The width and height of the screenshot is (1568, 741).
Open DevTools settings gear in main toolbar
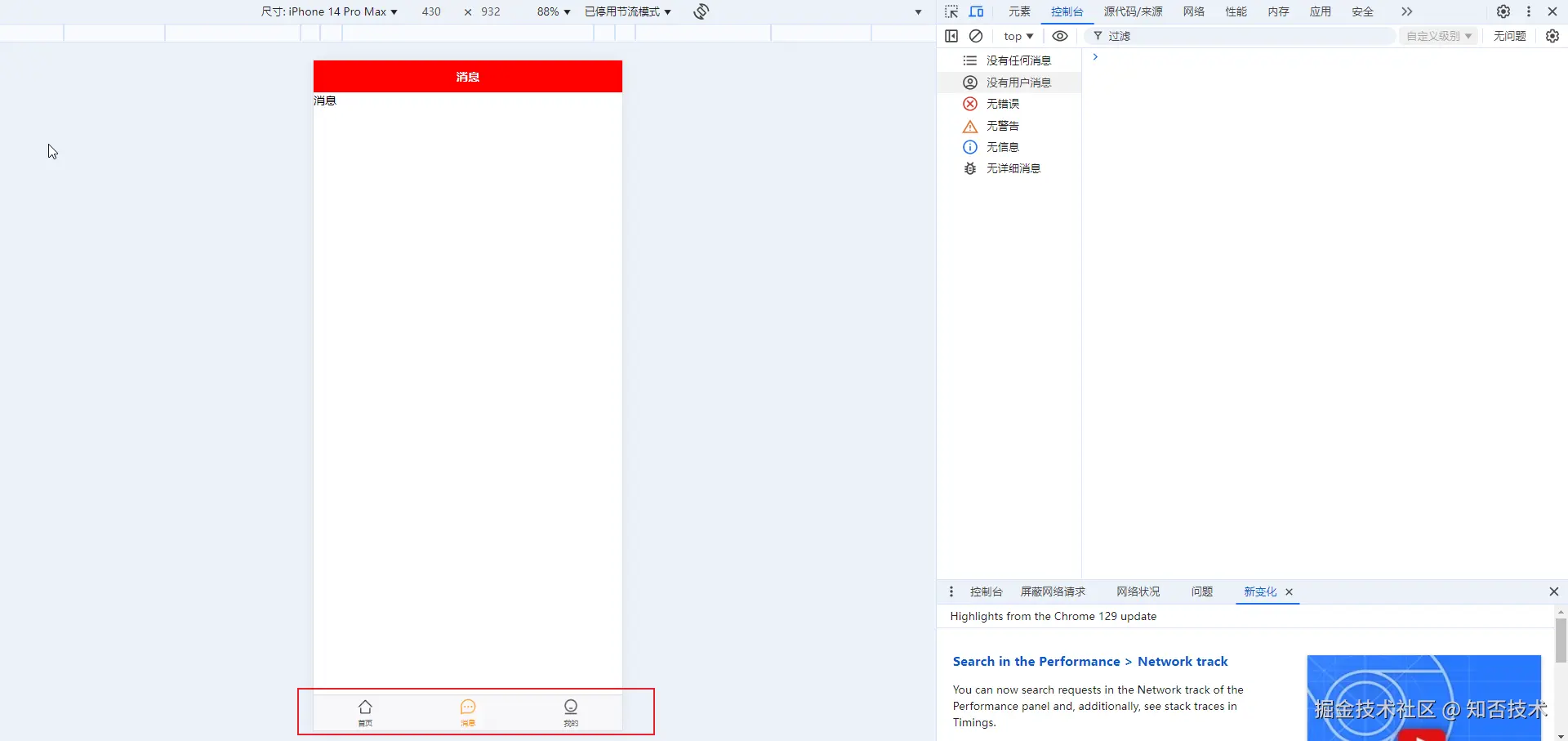click(x=1503, y=11)
